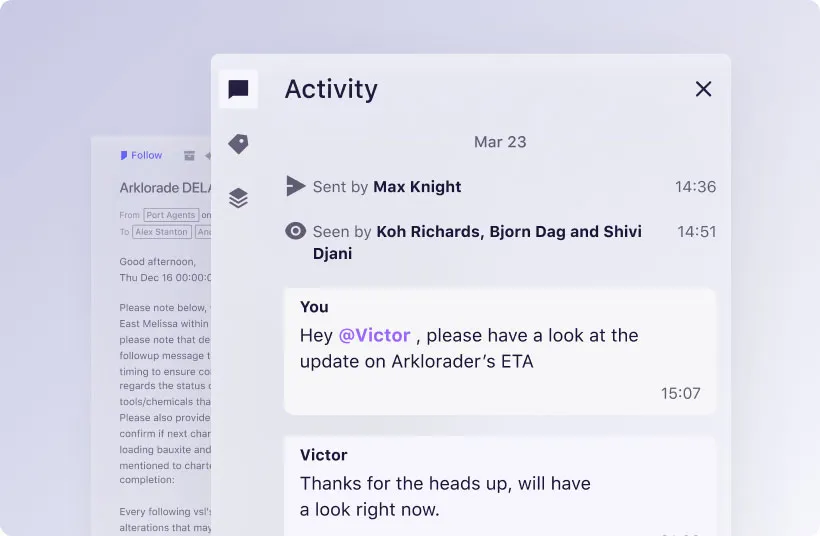Viewport: 820px width, 536px height.
Task: Click the @Victor mention in your message
Action: (374, 335)
